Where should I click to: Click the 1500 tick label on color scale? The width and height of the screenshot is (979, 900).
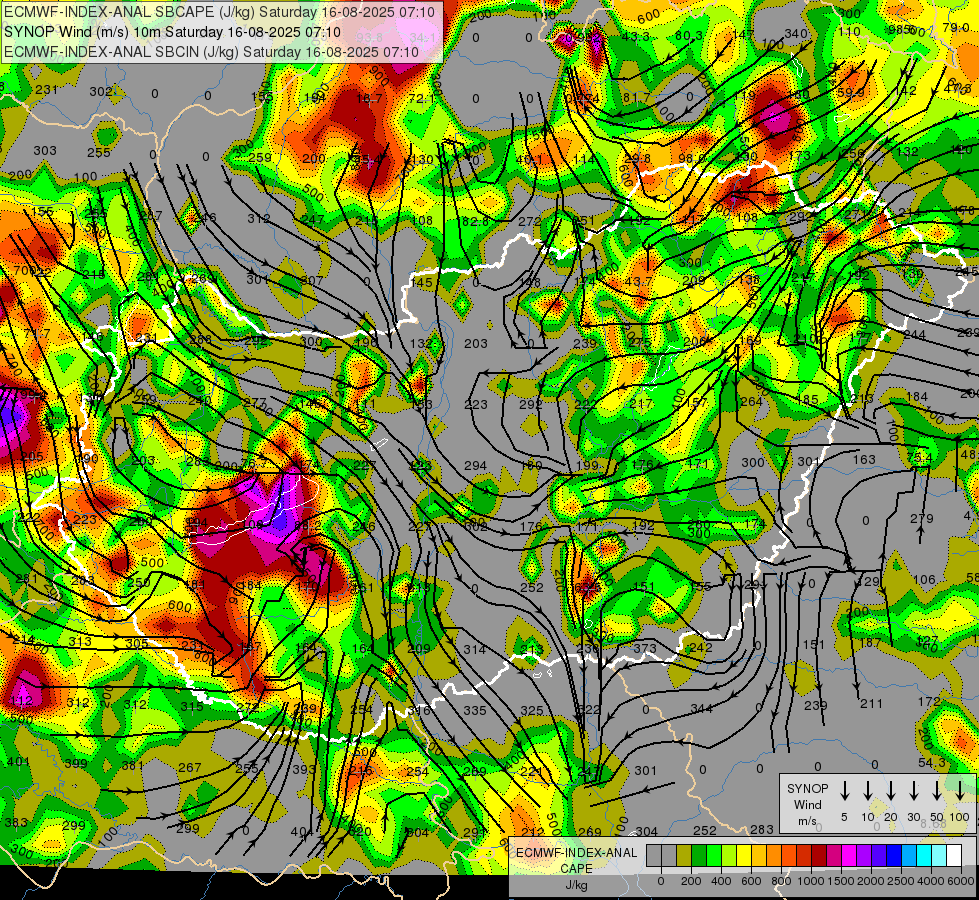(x=842, y=881)
